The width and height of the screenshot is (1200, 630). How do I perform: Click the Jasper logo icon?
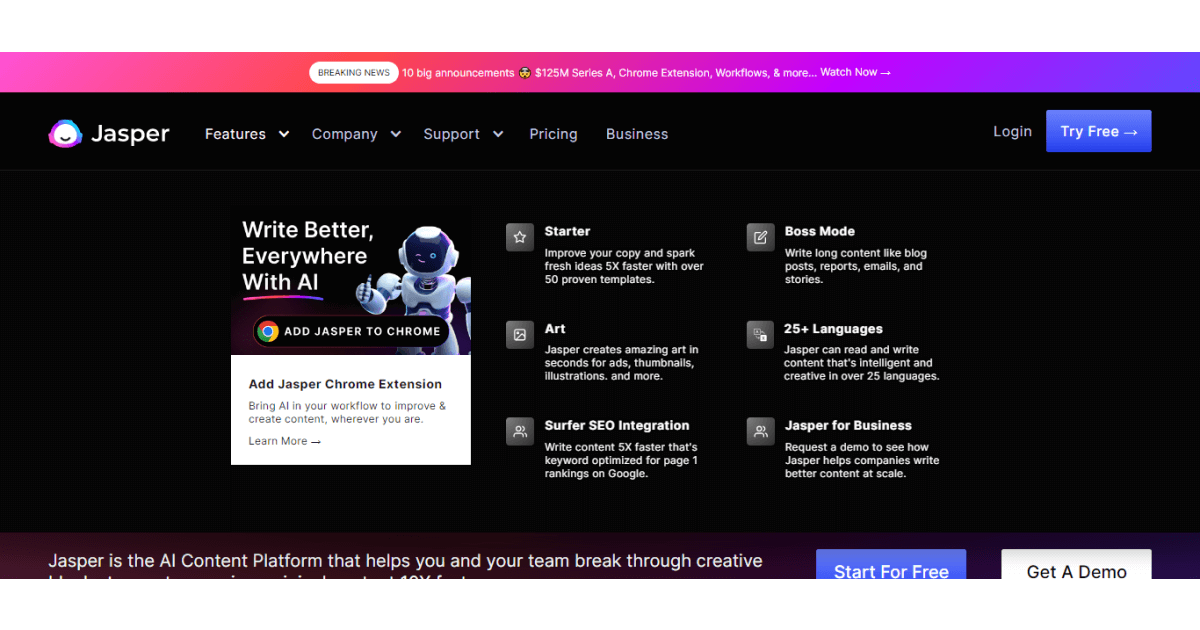(x=65, y=134)
